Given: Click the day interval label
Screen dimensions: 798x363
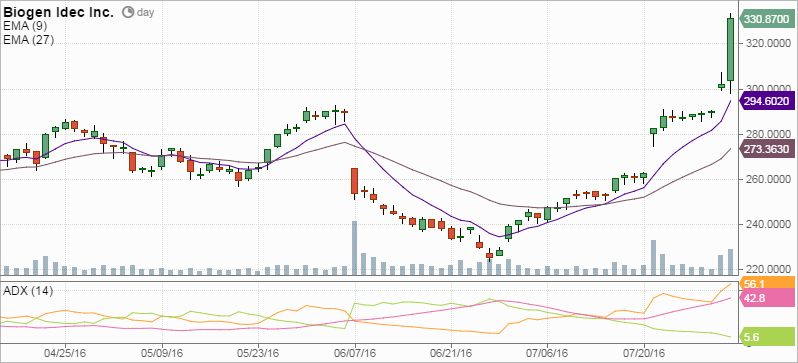Looking at the screenshot, I should [x=146, y=13].
